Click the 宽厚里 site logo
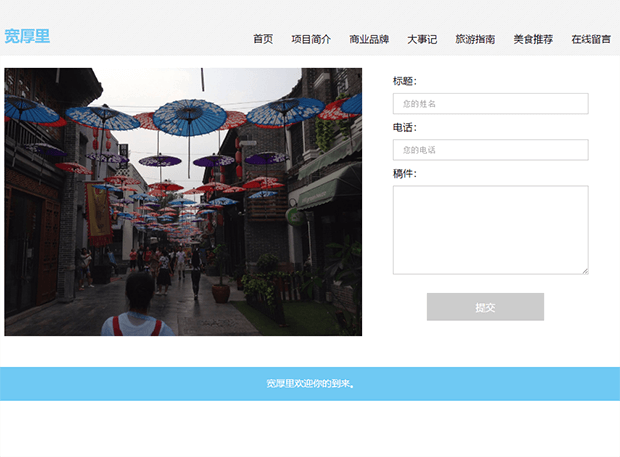620x457 pixels. pos(27,37)
